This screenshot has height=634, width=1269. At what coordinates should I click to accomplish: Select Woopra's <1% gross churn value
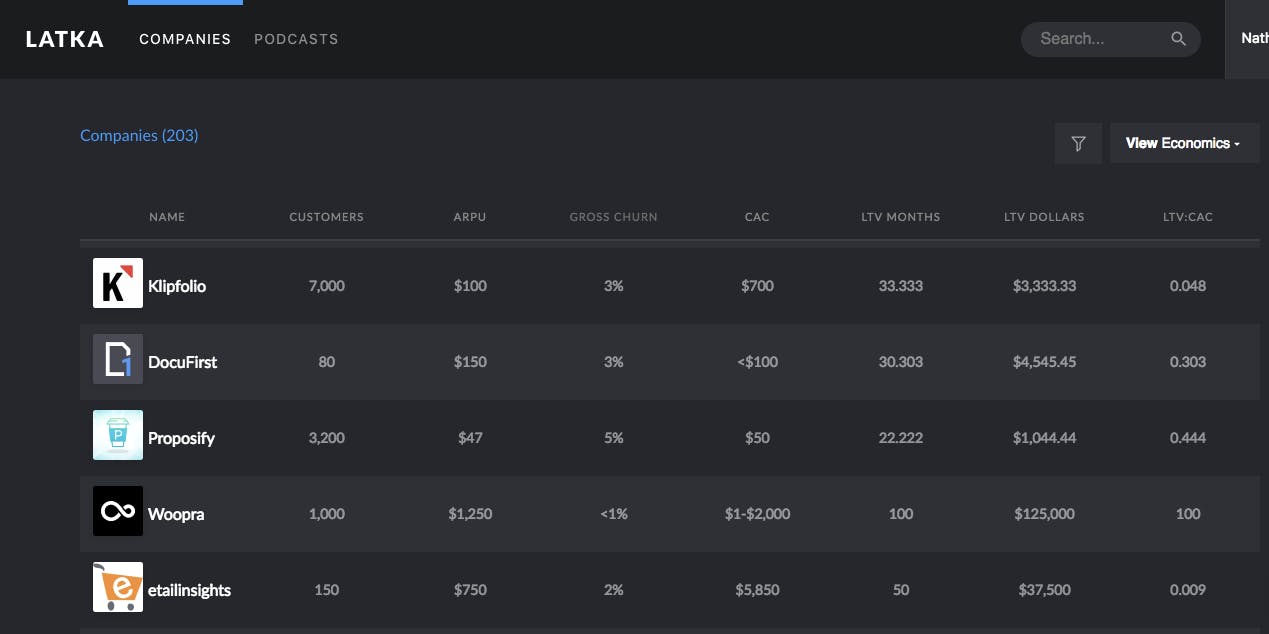point(614,514)
